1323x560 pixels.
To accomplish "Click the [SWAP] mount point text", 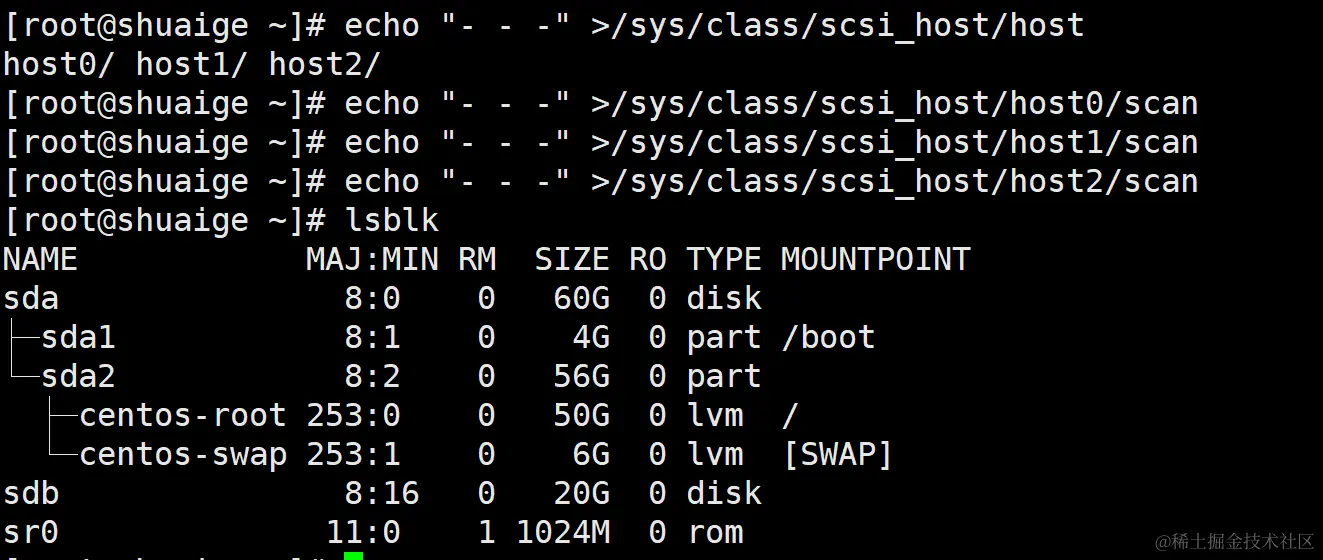I will [x=836, y=454].
